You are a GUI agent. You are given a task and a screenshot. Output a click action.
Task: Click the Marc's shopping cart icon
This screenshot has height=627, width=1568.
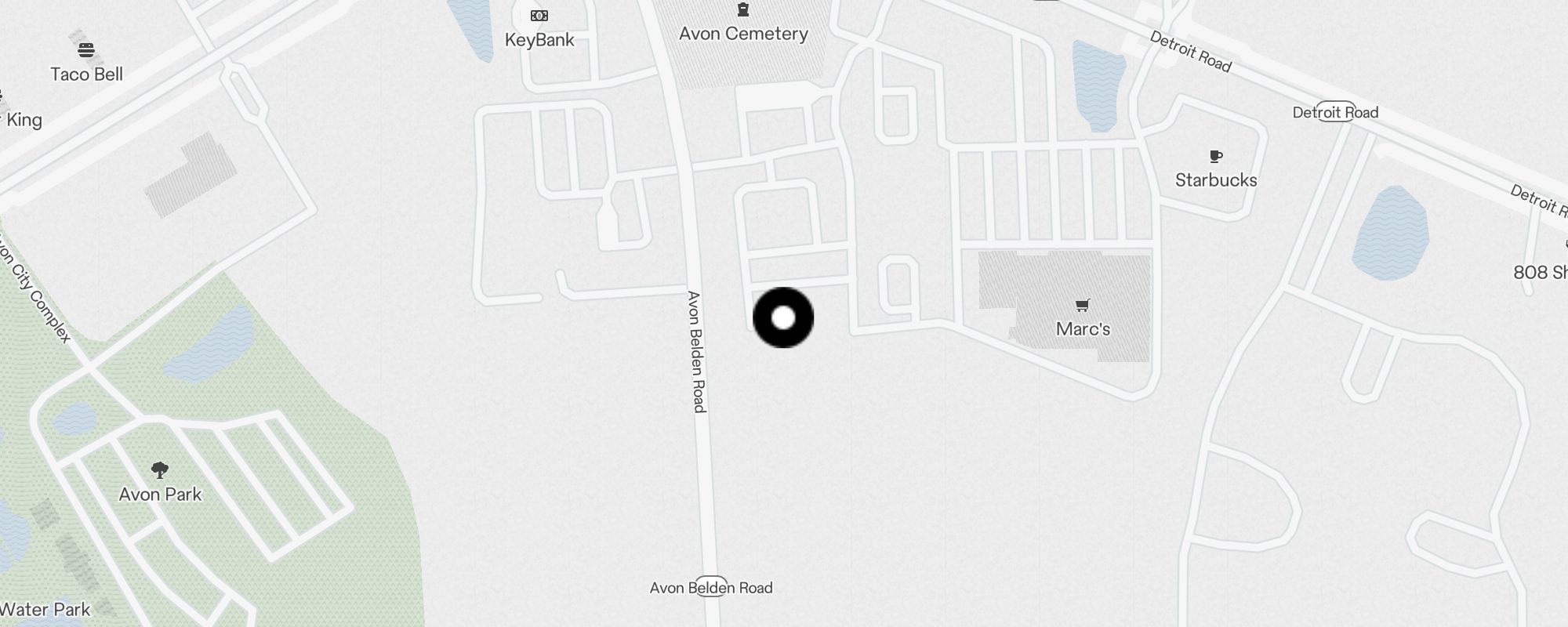[1083, 305]
